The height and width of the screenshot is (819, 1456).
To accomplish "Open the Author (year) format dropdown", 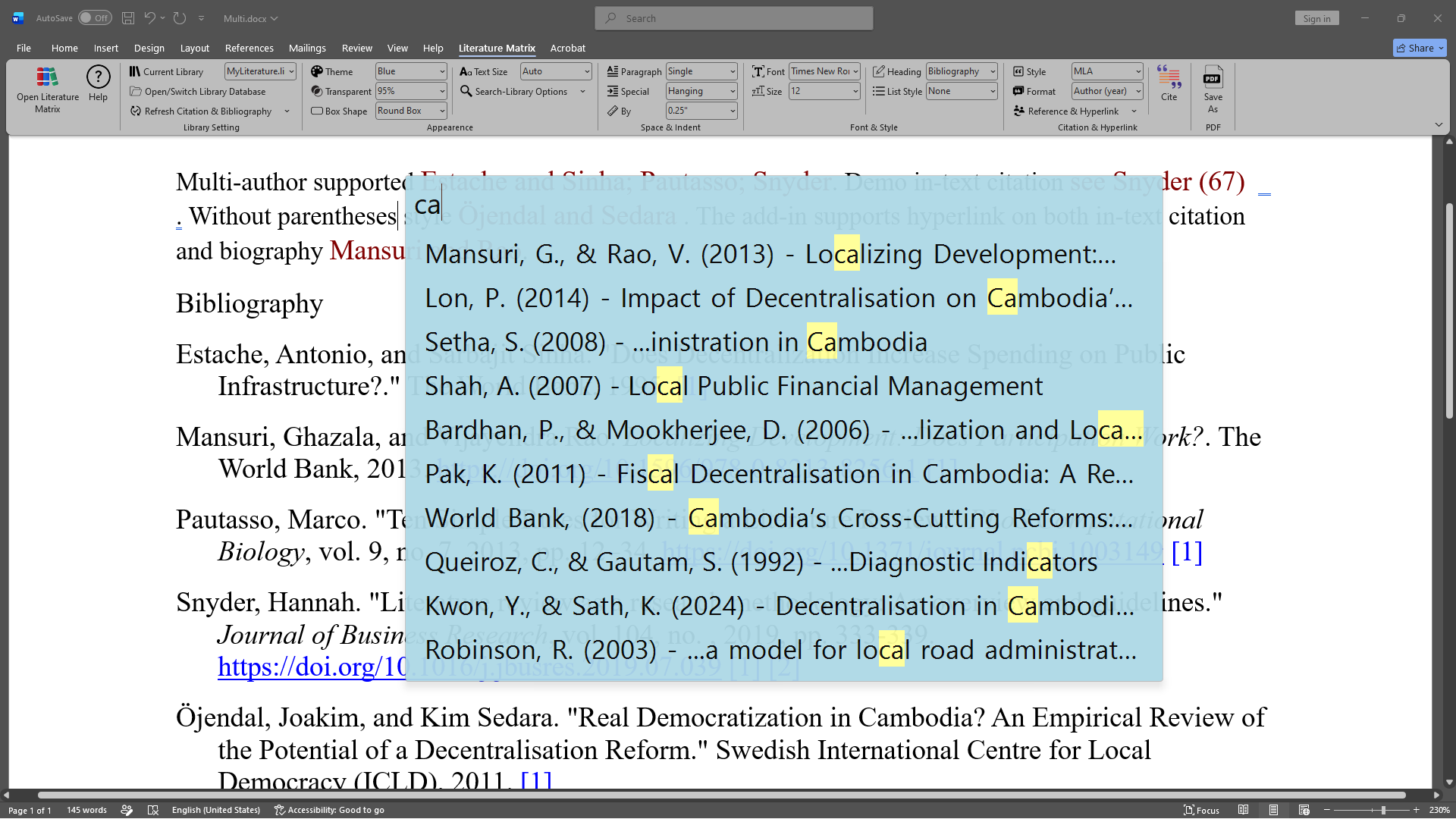I will point(1138,91).
